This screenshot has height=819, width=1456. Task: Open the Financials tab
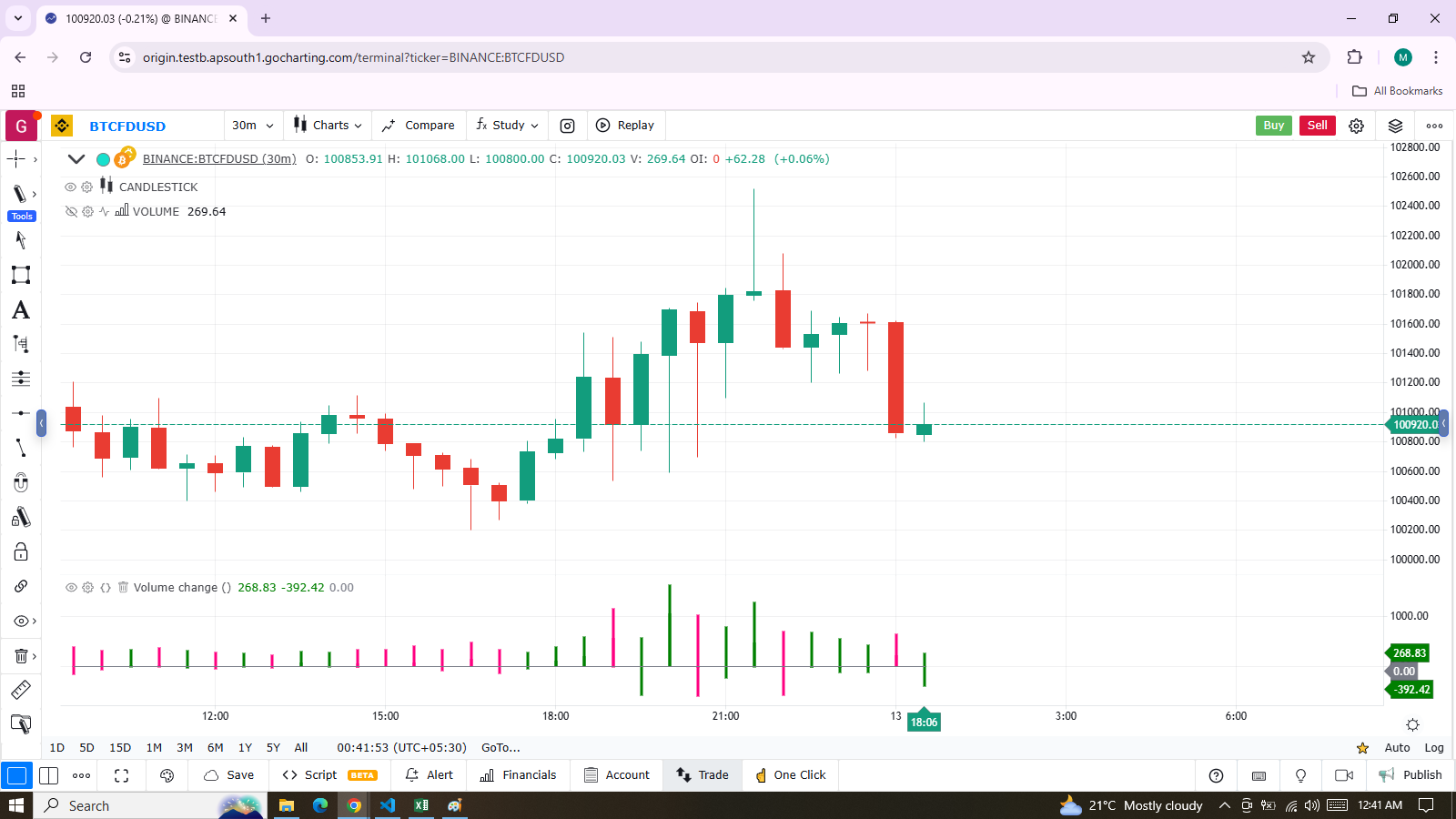[x=518, y=775]
